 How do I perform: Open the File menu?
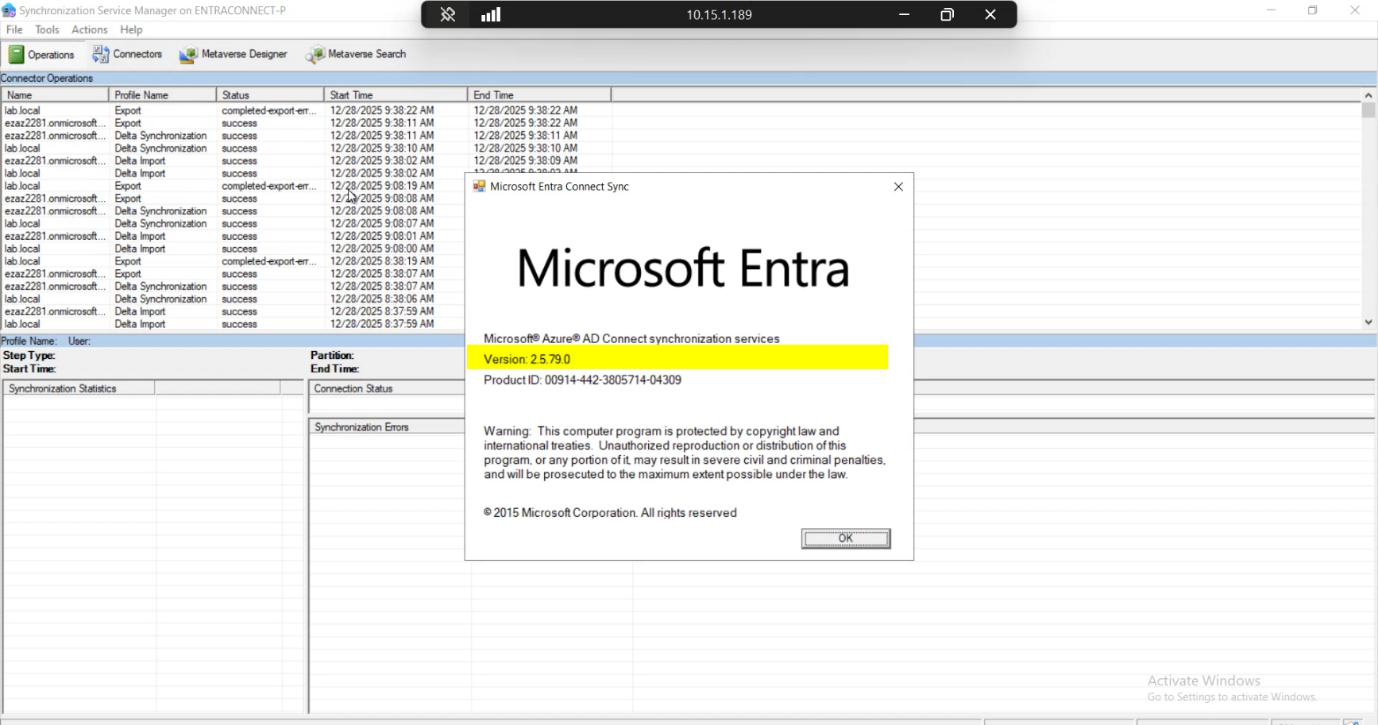(14, 30)
